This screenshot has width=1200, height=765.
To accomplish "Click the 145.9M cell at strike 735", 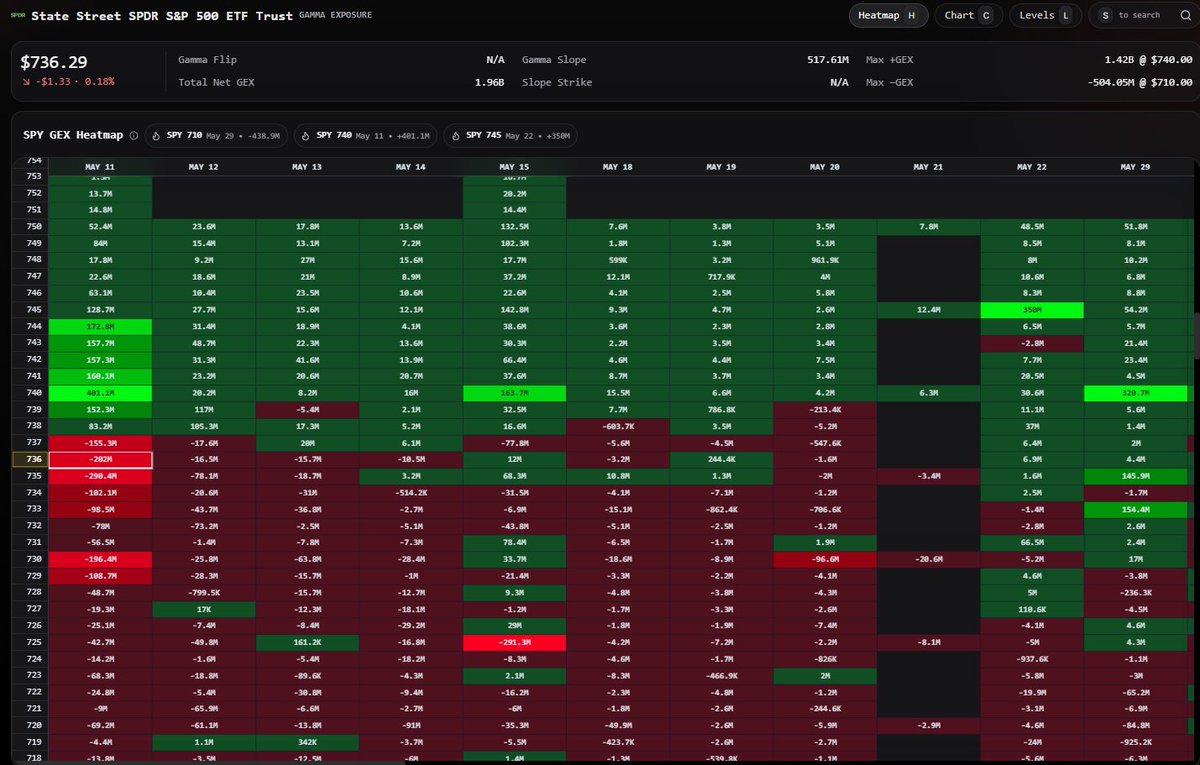I will click(x=1135, y=475).
